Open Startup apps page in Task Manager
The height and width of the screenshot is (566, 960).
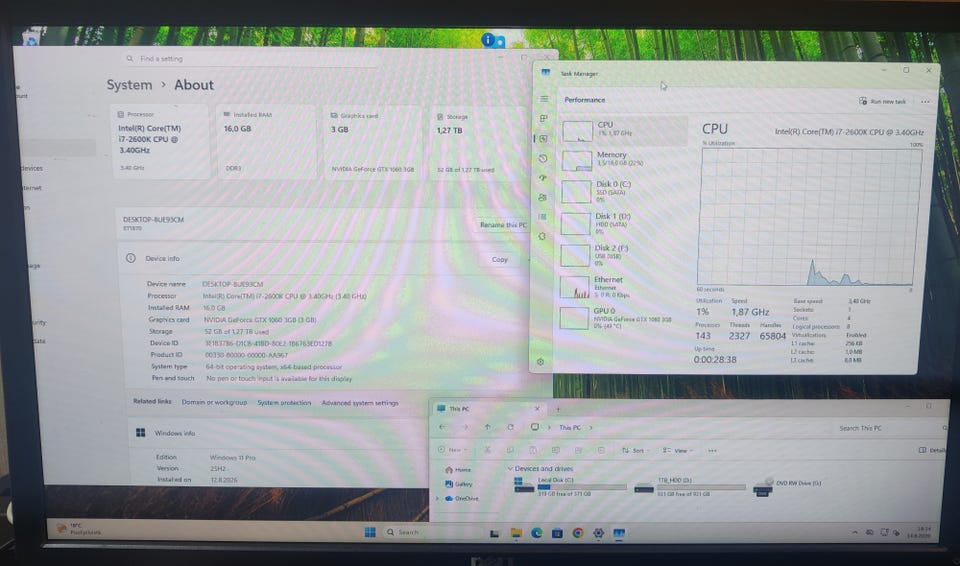point(542,178)
